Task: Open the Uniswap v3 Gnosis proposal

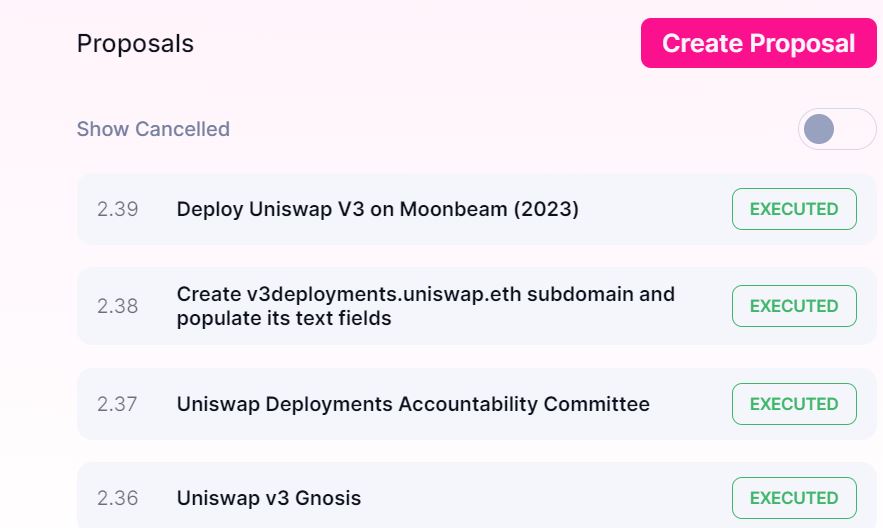Action: tap(268, 498)
